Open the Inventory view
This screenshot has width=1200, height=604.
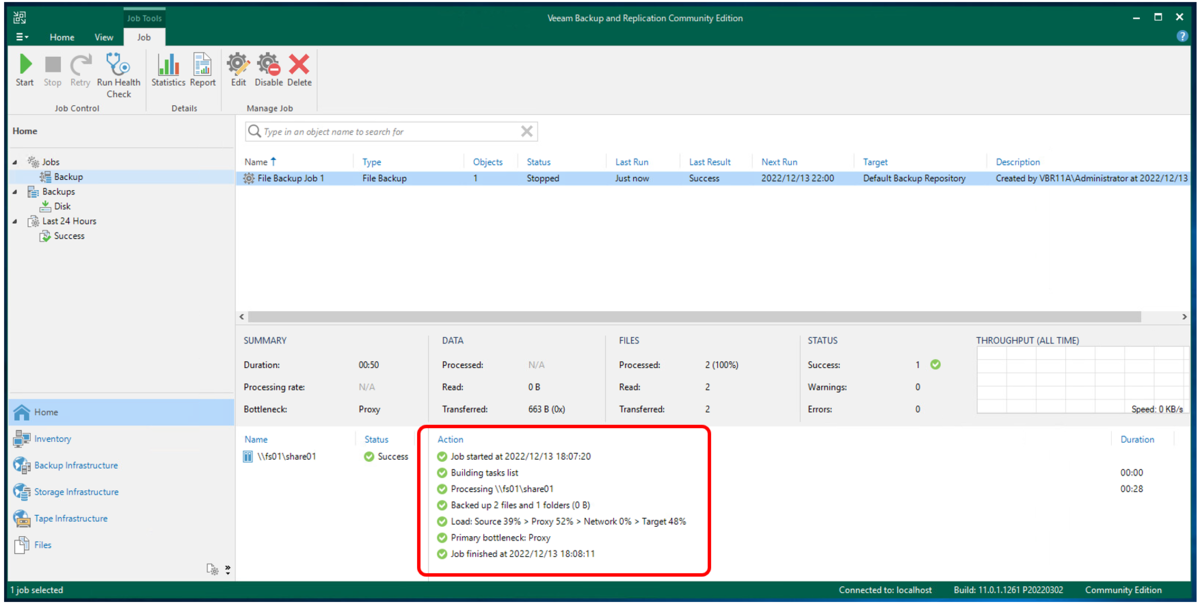click(x=121, y=439)
